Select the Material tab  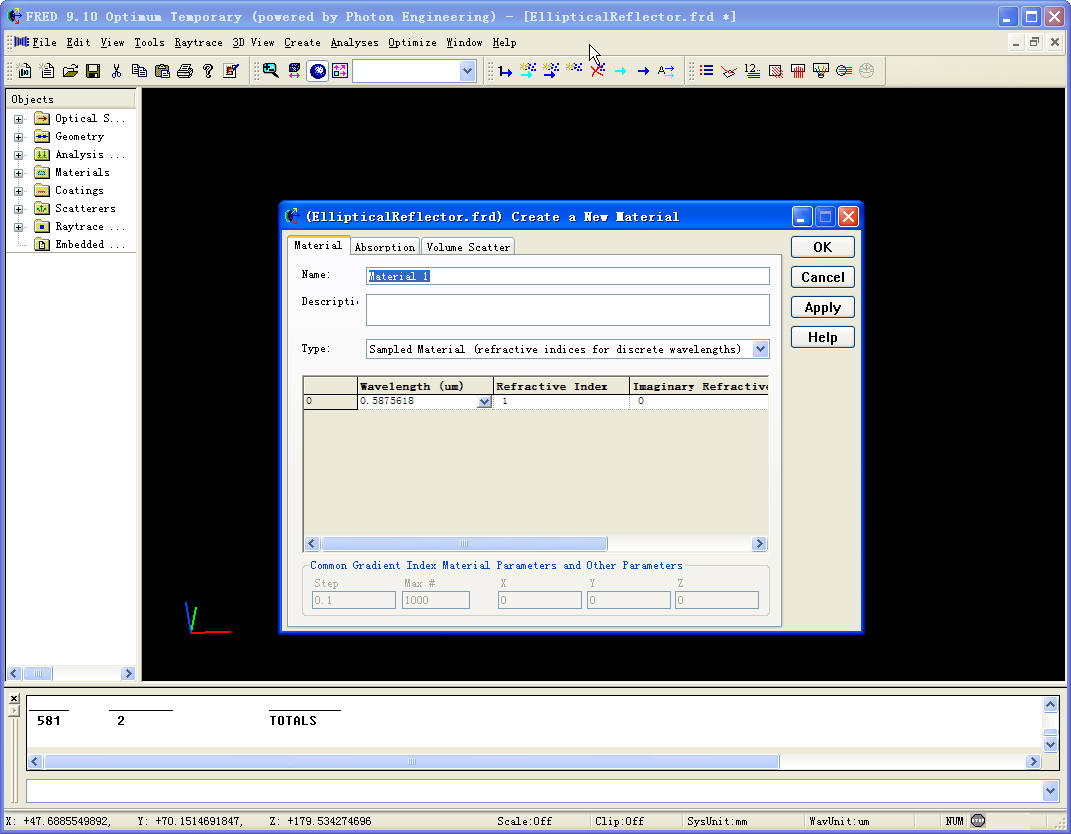[318, 245]
